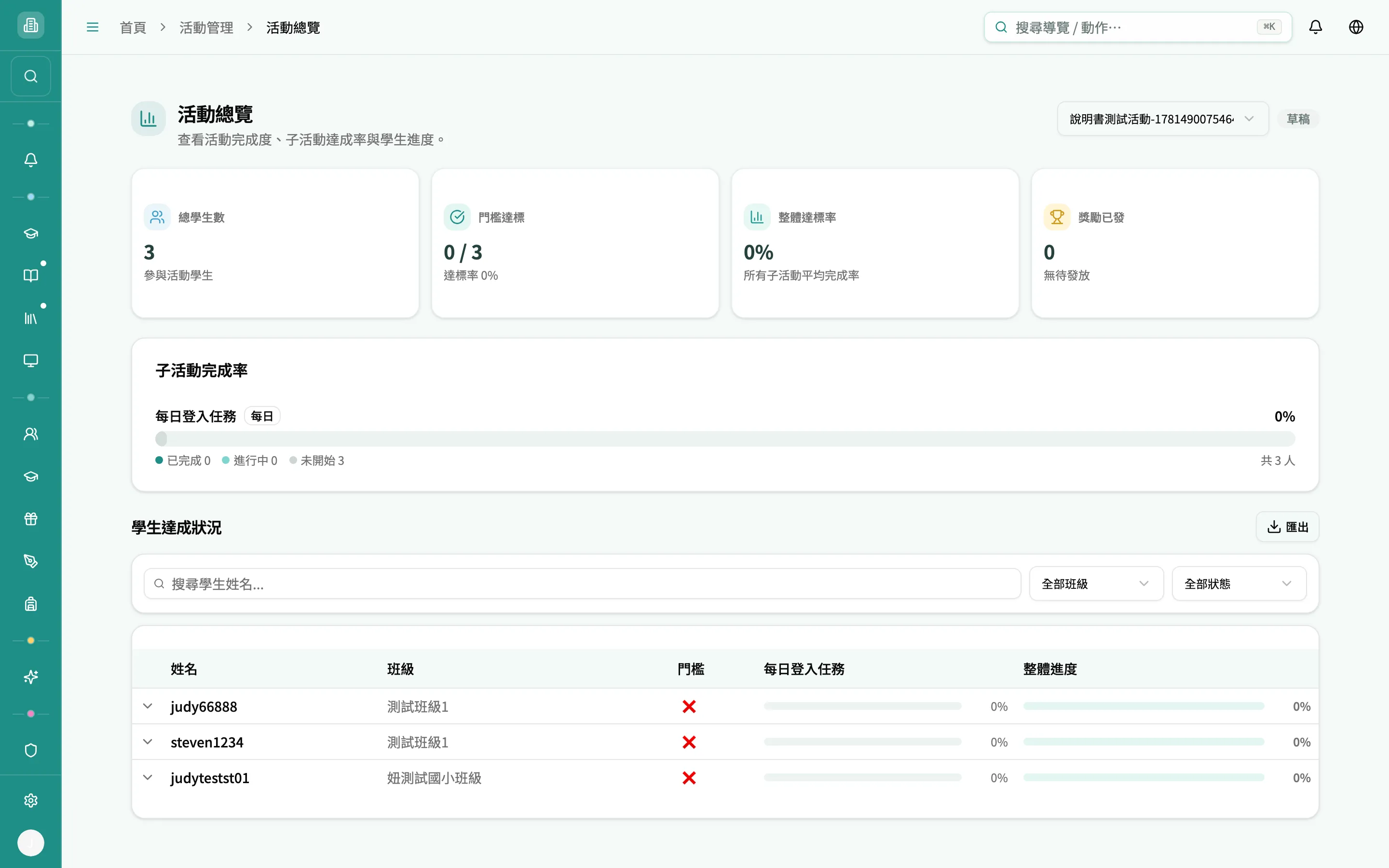Open the open-book sidebar icon

(x=30, y=275)
